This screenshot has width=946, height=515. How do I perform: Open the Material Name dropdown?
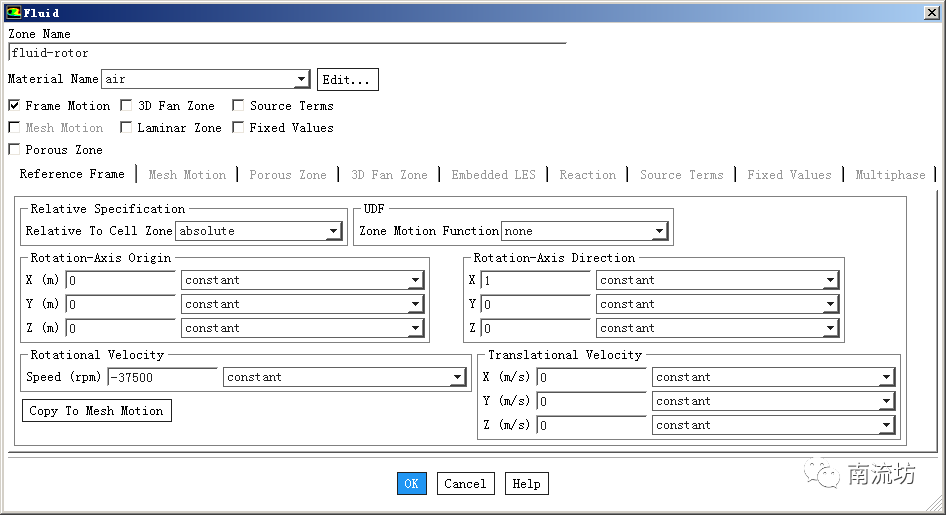pyautogui.click(x=301, y=80)
